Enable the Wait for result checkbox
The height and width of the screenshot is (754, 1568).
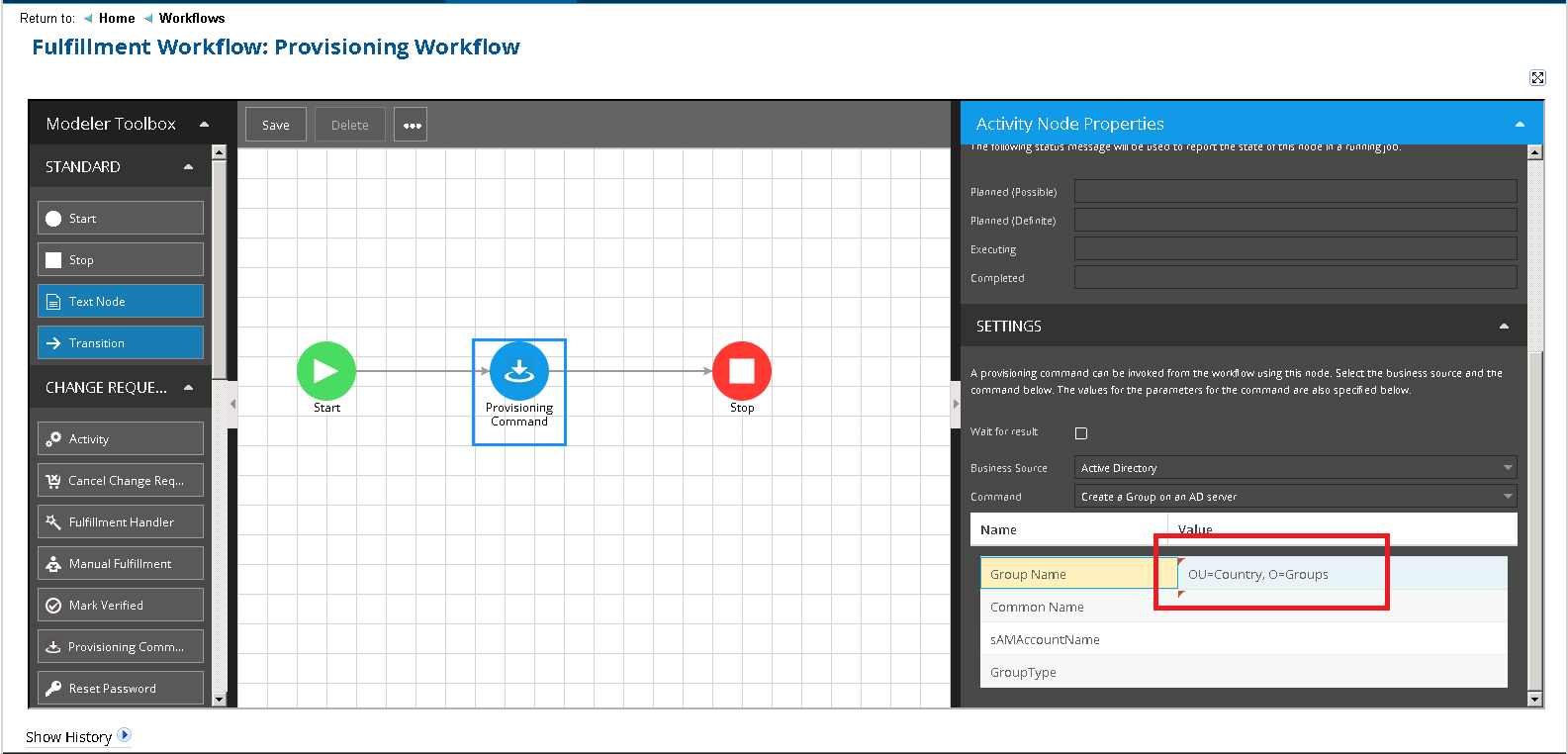point(1081,433)
